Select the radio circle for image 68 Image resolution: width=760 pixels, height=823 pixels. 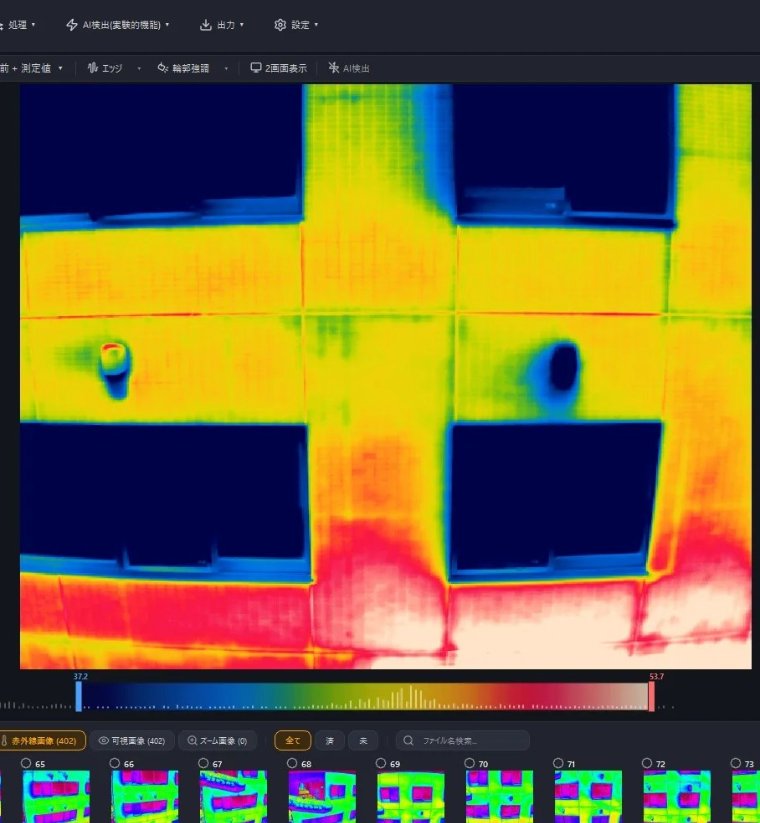pyautogui.click(x=292, y=763)
